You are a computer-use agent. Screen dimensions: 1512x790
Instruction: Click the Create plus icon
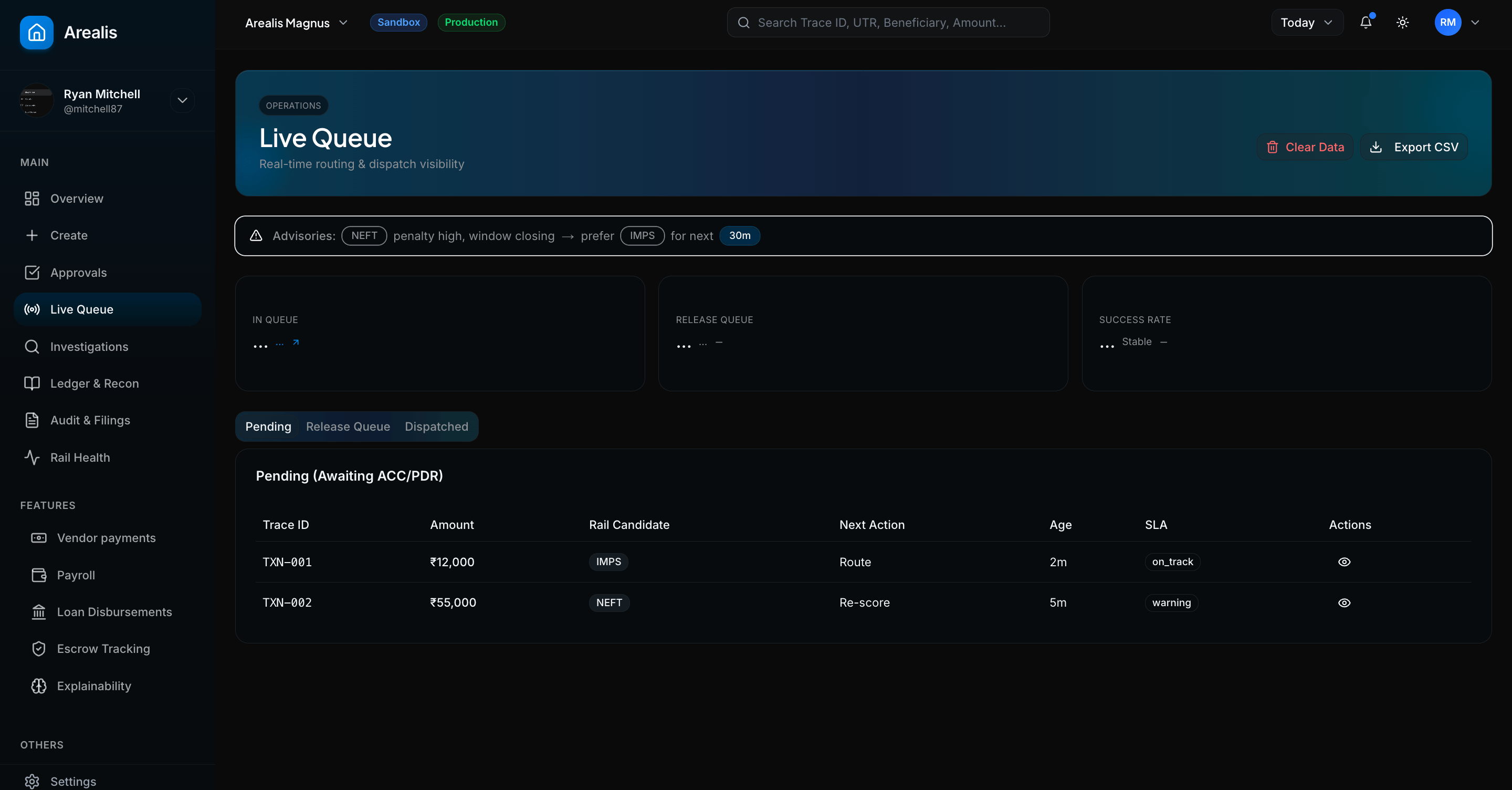click(31, 235)
